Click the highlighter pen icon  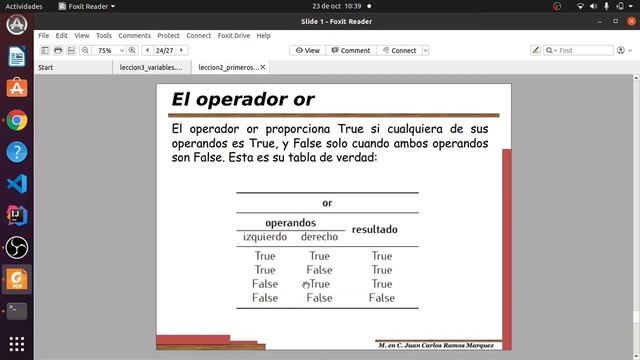coord(536,50)
